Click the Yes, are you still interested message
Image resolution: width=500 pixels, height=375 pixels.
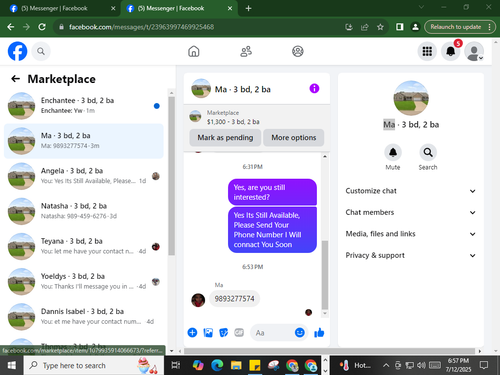click(272, 192)
